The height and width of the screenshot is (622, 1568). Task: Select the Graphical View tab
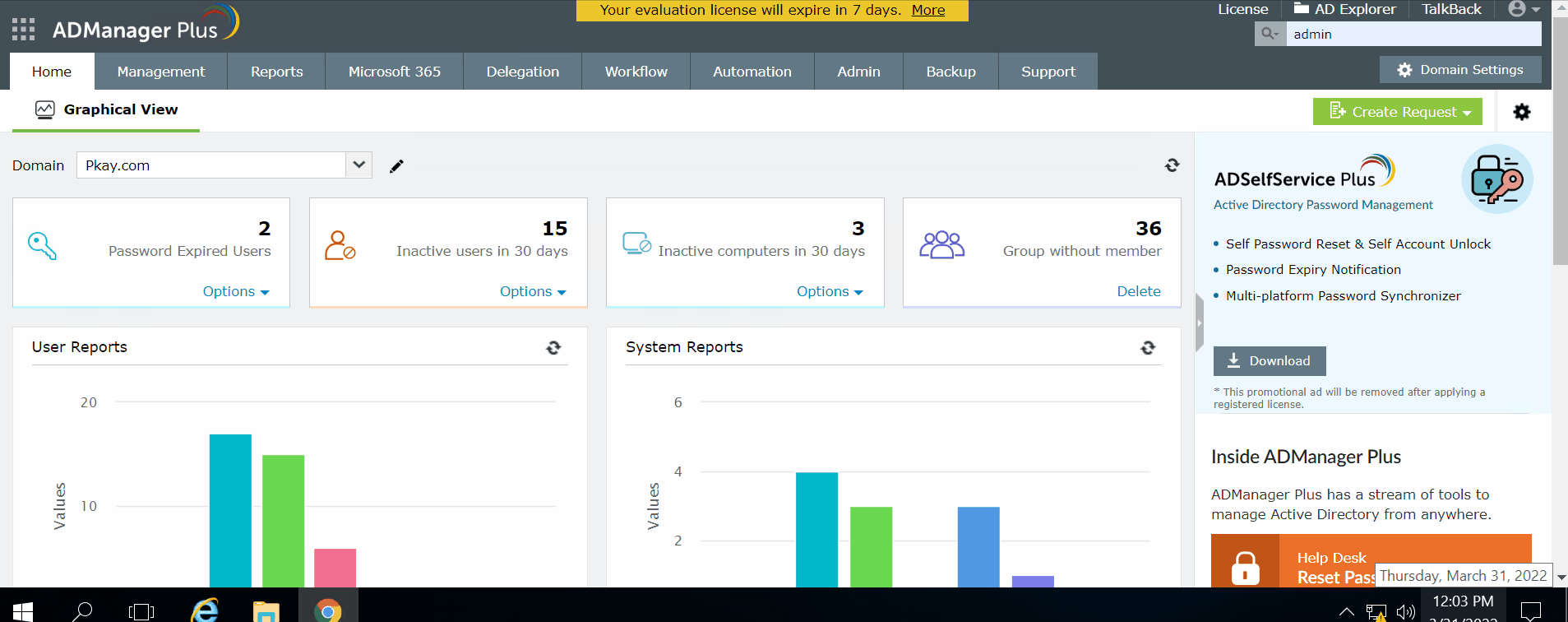pyautogui.click(x=106, y=110)
